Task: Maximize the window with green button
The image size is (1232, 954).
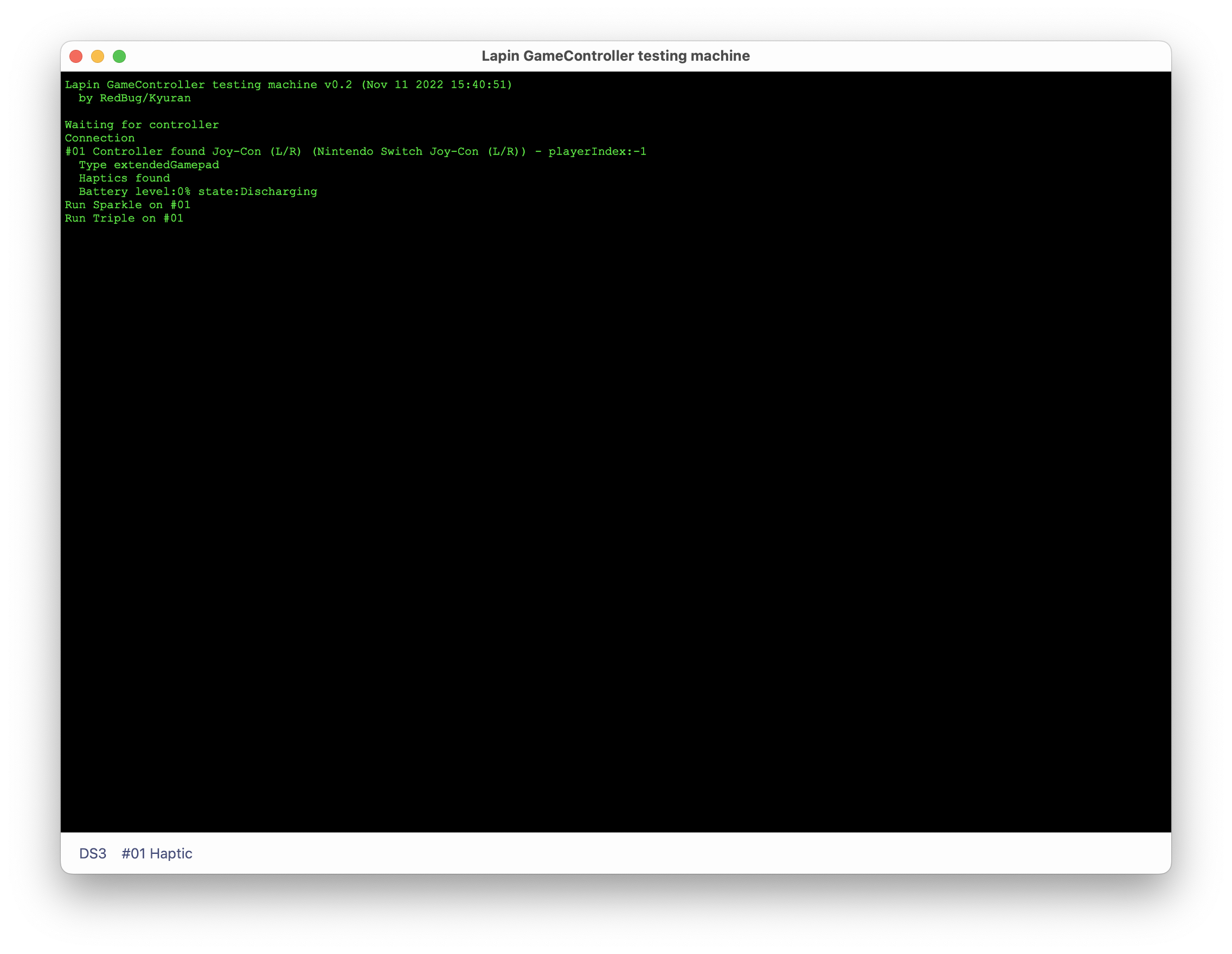Action: click(x=119, y=56)
